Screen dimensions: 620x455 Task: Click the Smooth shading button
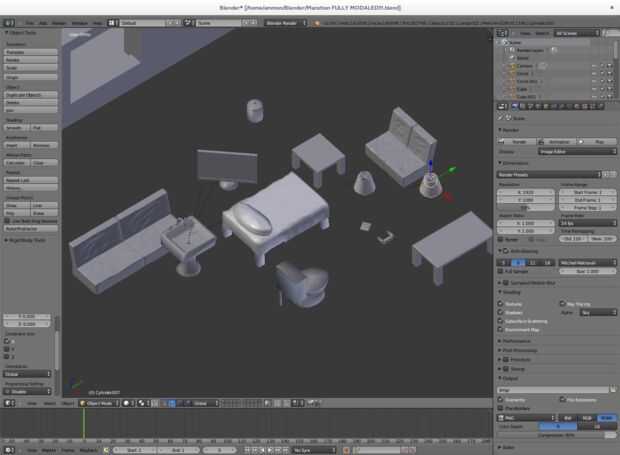click(17, 128)
